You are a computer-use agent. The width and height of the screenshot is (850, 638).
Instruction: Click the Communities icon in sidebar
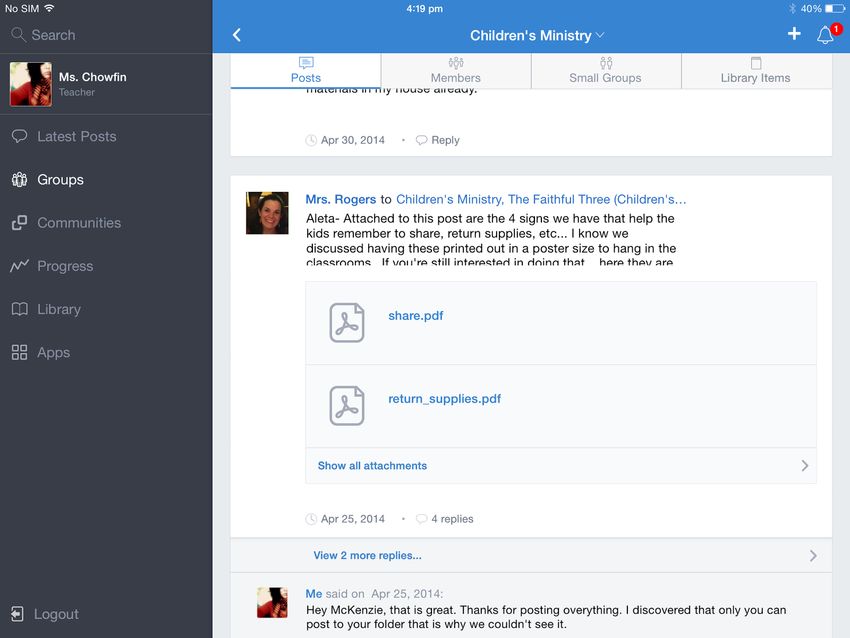tap(20, 223)
